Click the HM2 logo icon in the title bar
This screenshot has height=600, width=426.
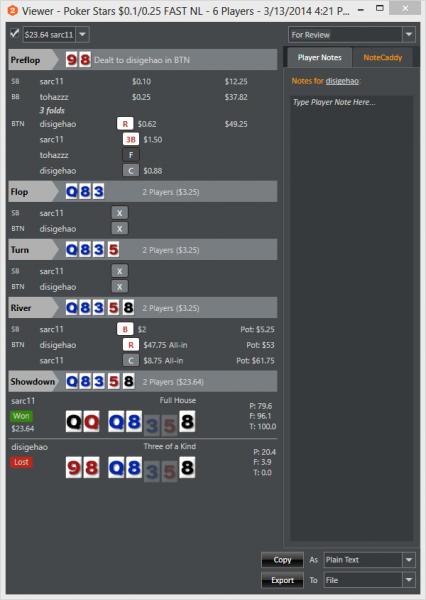pos(13,11)
